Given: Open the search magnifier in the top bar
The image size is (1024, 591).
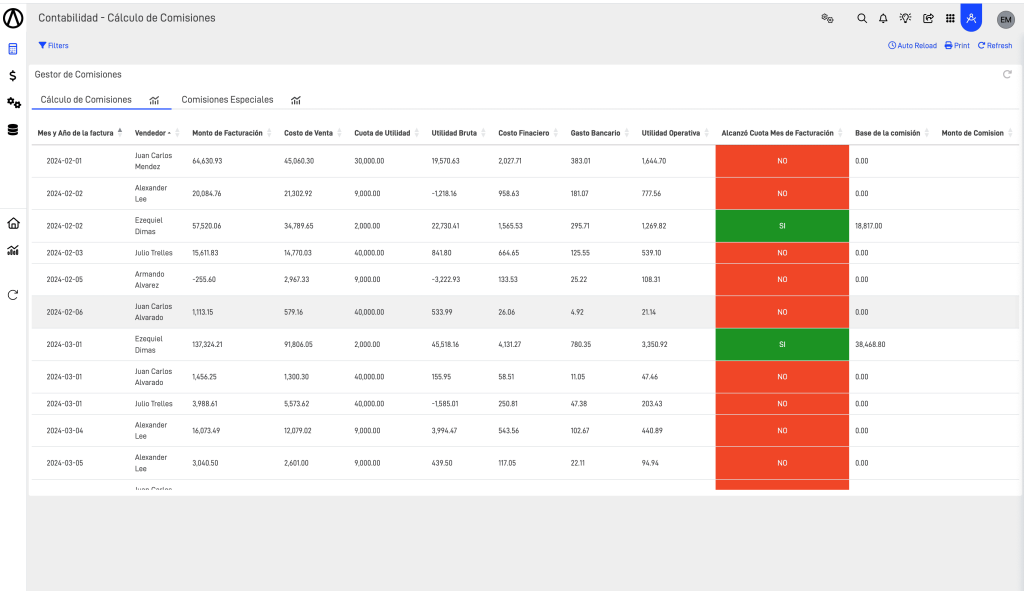Looking at the screenshot, I should pyautogui.click(x=862, y=18).
